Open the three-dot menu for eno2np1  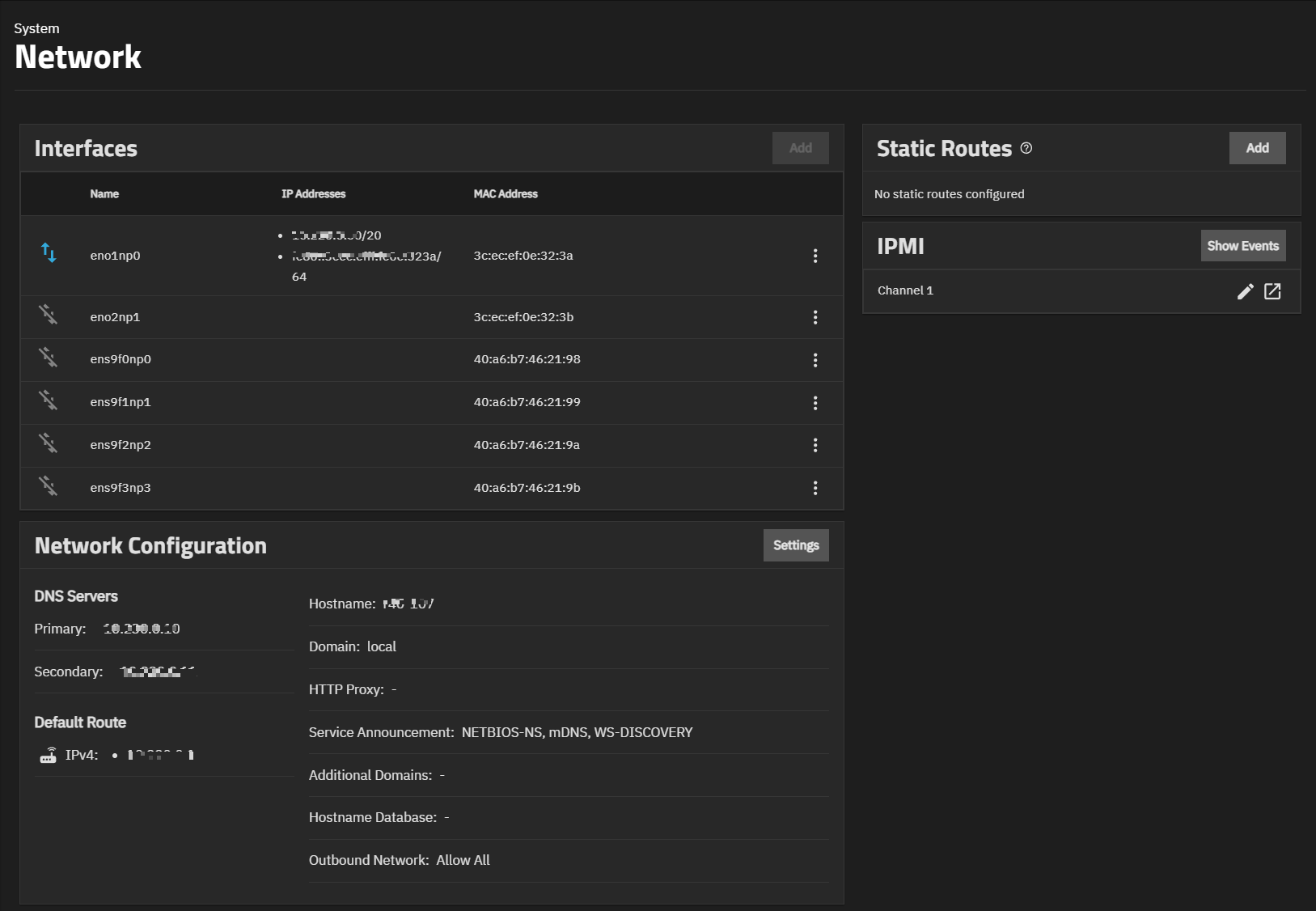pyautogui.click(x=815, y=317)
